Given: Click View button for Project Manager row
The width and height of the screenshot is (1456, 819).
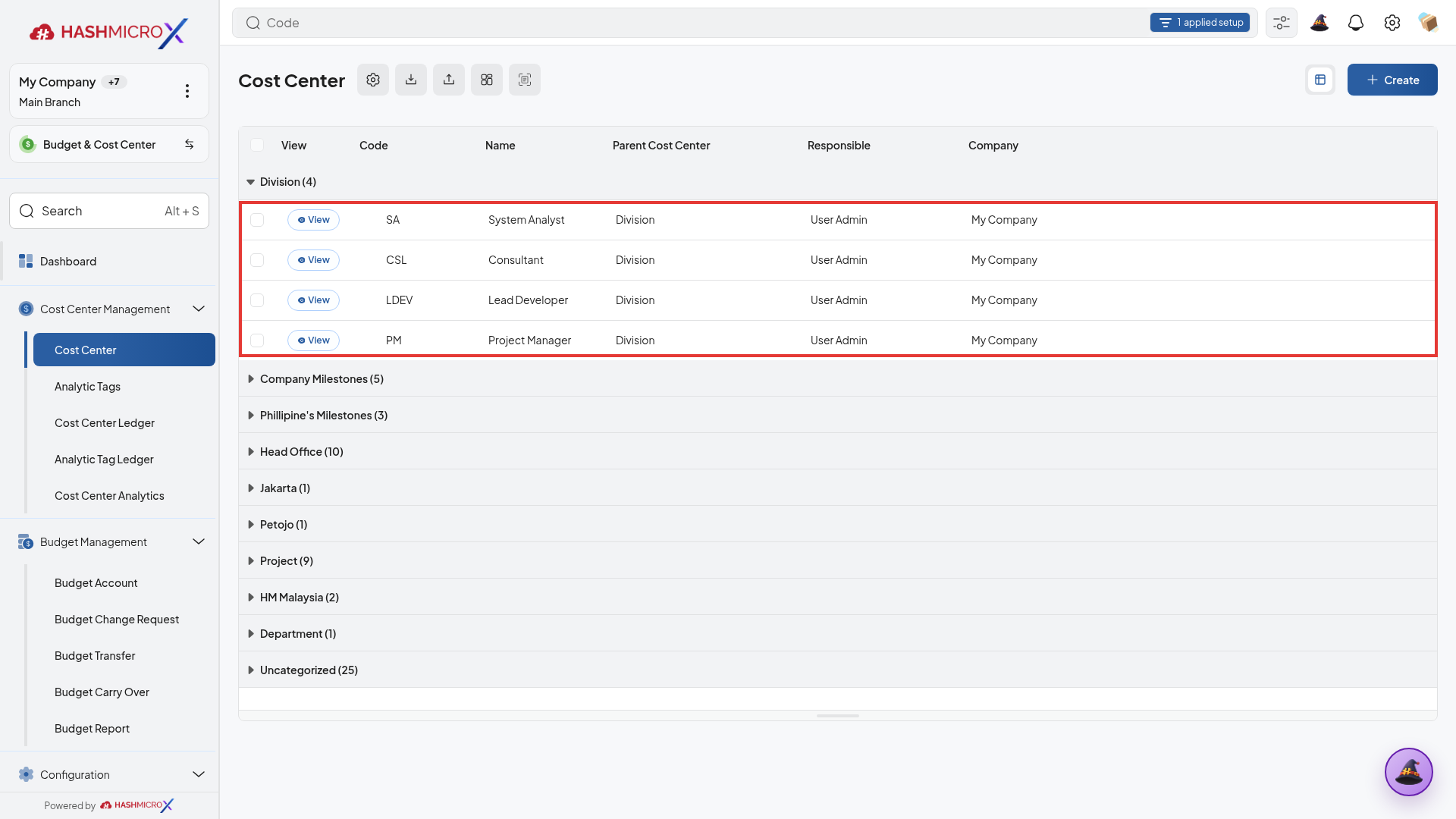Looking at the screenshot, I should (x=313, y=340).
